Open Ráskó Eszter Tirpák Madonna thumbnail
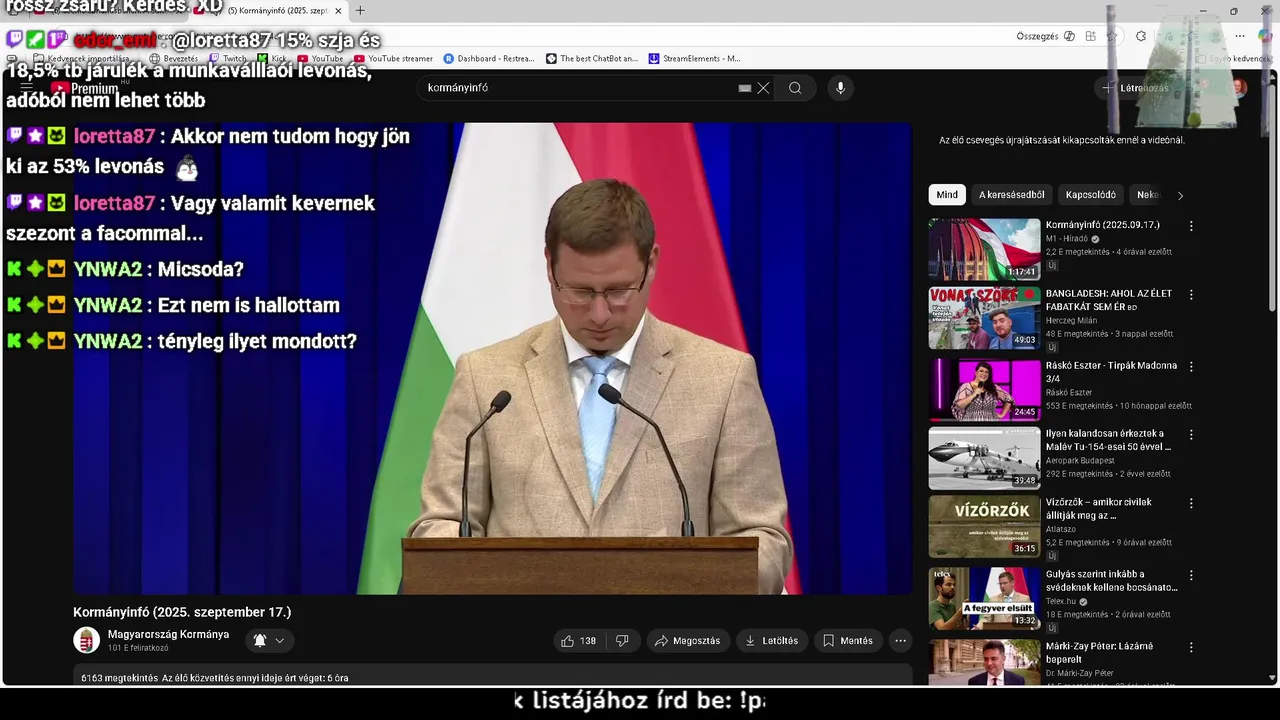The height and width of the screenshot is (720, 1280). tap(984, 390)
